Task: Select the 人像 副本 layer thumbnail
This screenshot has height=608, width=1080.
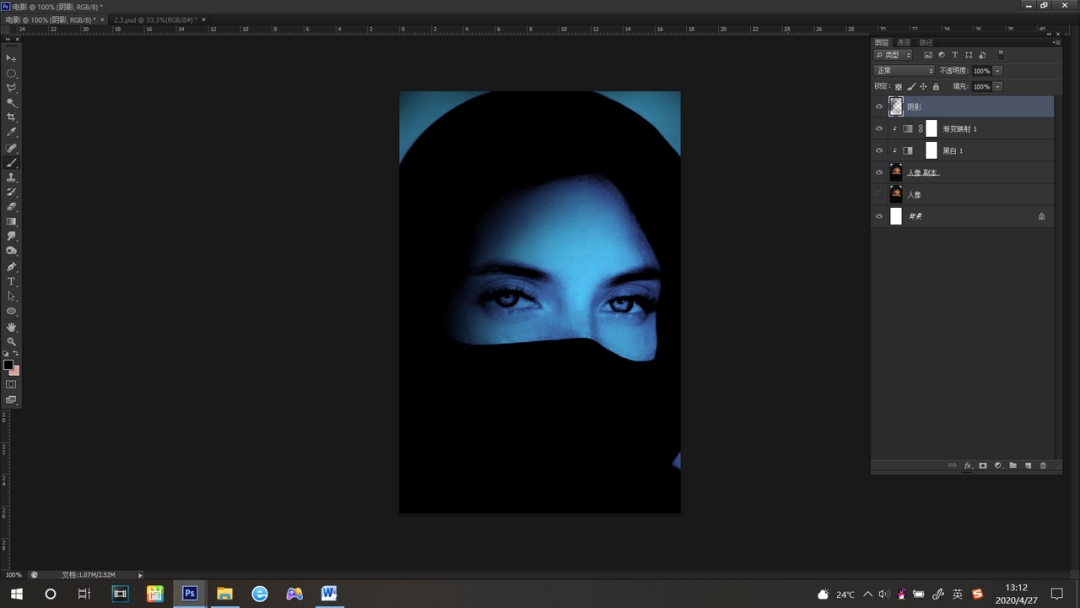Action: tap(895, 172)
